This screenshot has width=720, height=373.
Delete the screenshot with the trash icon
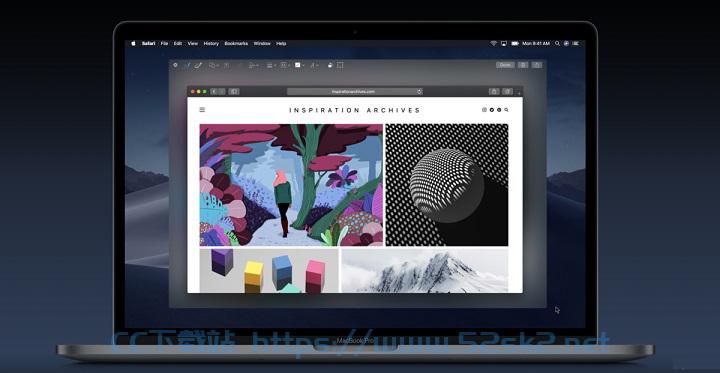coord(523,65)
